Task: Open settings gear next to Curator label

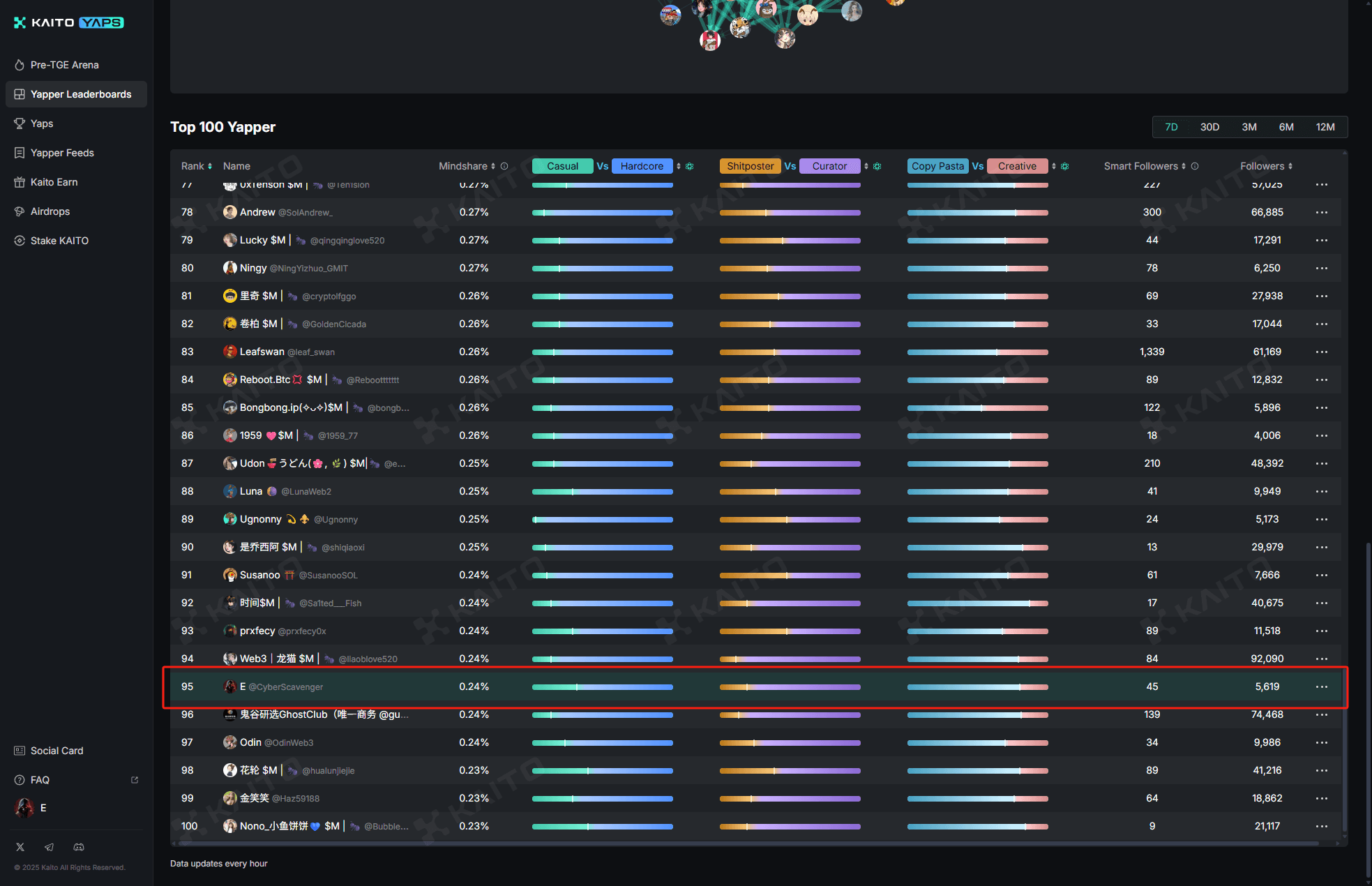Action: (x=877, y=166)
